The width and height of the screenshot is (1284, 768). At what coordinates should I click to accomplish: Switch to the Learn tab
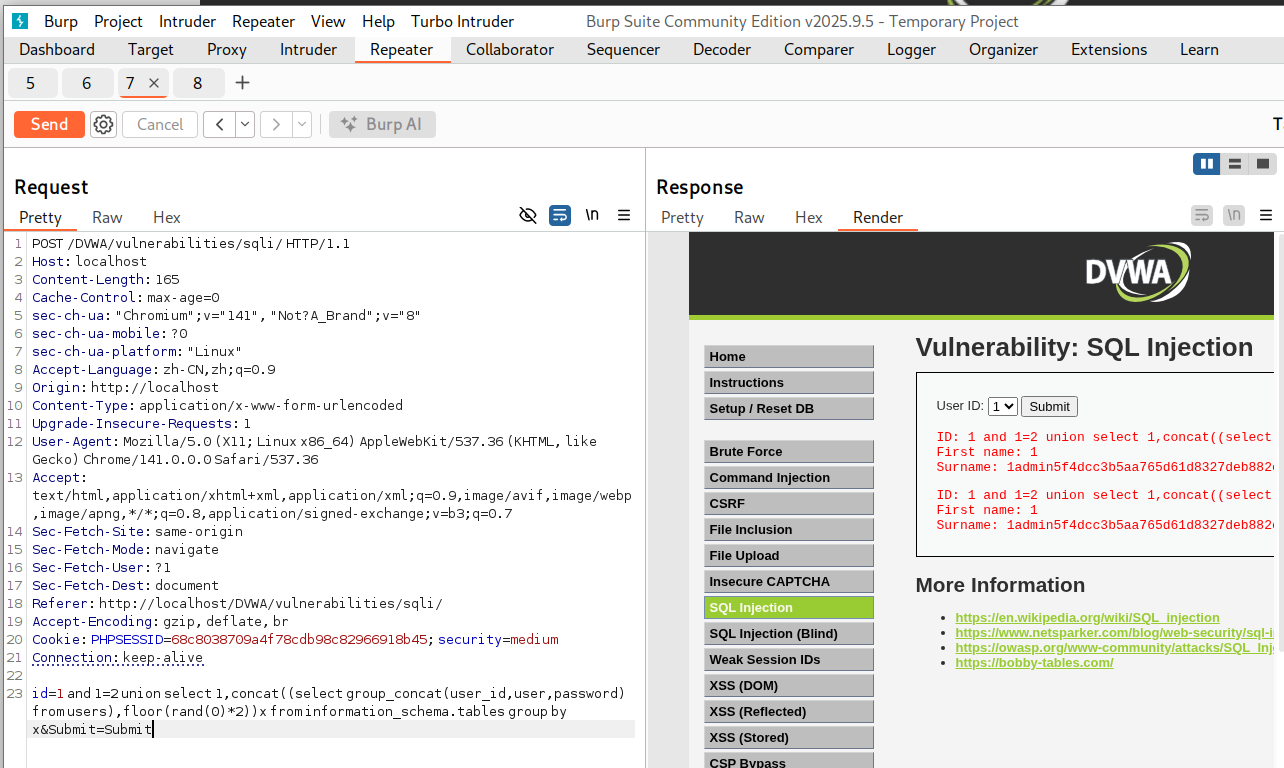click(x=1199, y=49)
